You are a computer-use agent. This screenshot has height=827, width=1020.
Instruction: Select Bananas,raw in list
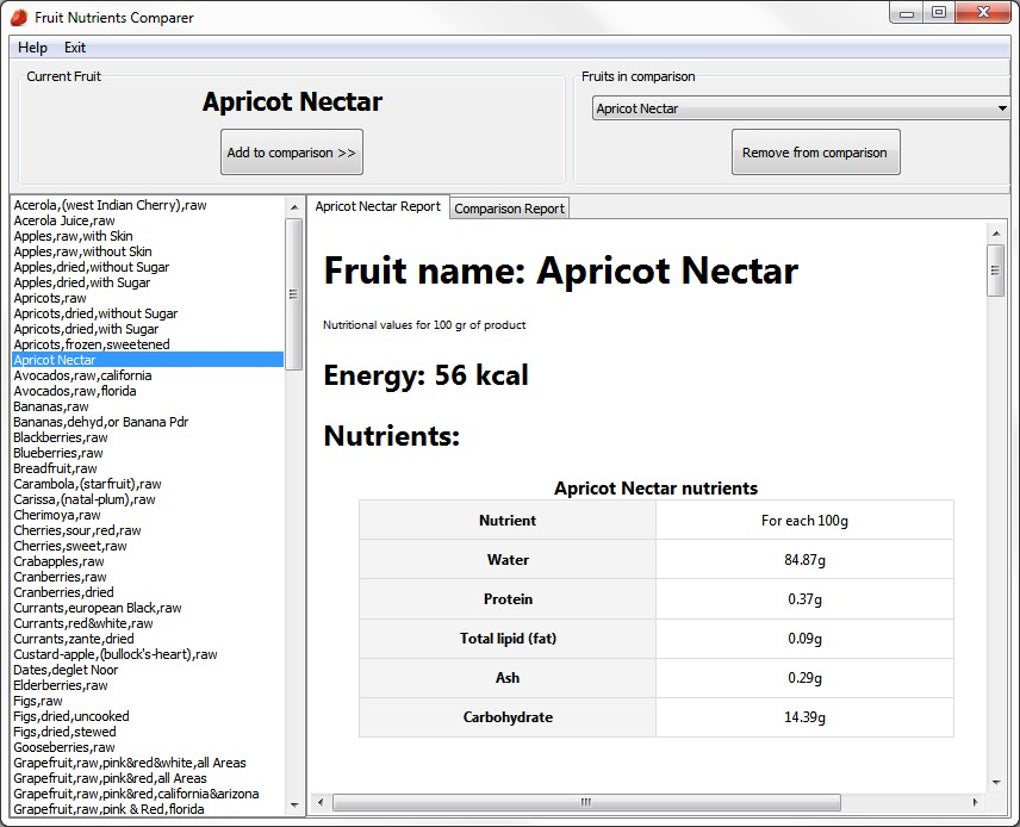[148, 407]
